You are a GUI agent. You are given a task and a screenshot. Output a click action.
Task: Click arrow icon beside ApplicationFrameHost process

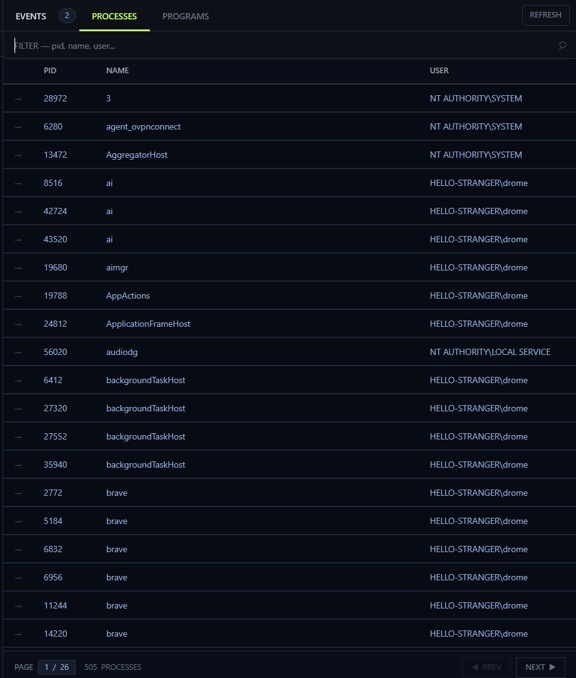18,324
